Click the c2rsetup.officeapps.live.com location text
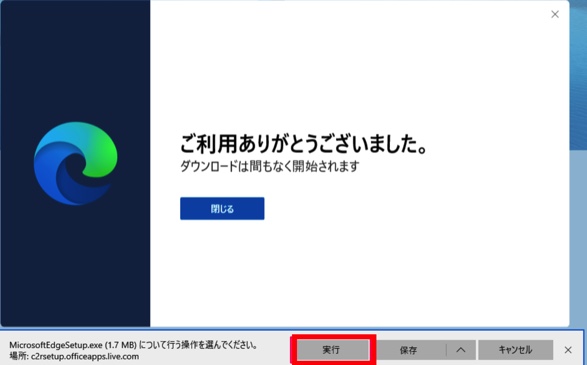The height and width of the screenshot is (365, 587). (x=85, y=356)
